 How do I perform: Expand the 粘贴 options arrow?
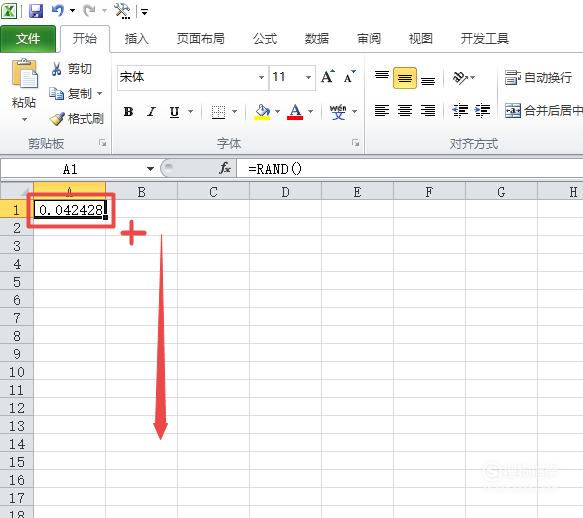tap(24, 119)
